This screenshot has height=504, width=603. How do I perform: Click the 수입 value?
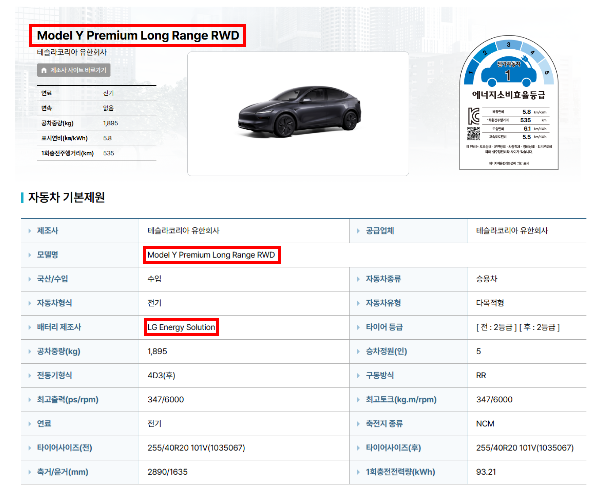click(x=155, y=279)
